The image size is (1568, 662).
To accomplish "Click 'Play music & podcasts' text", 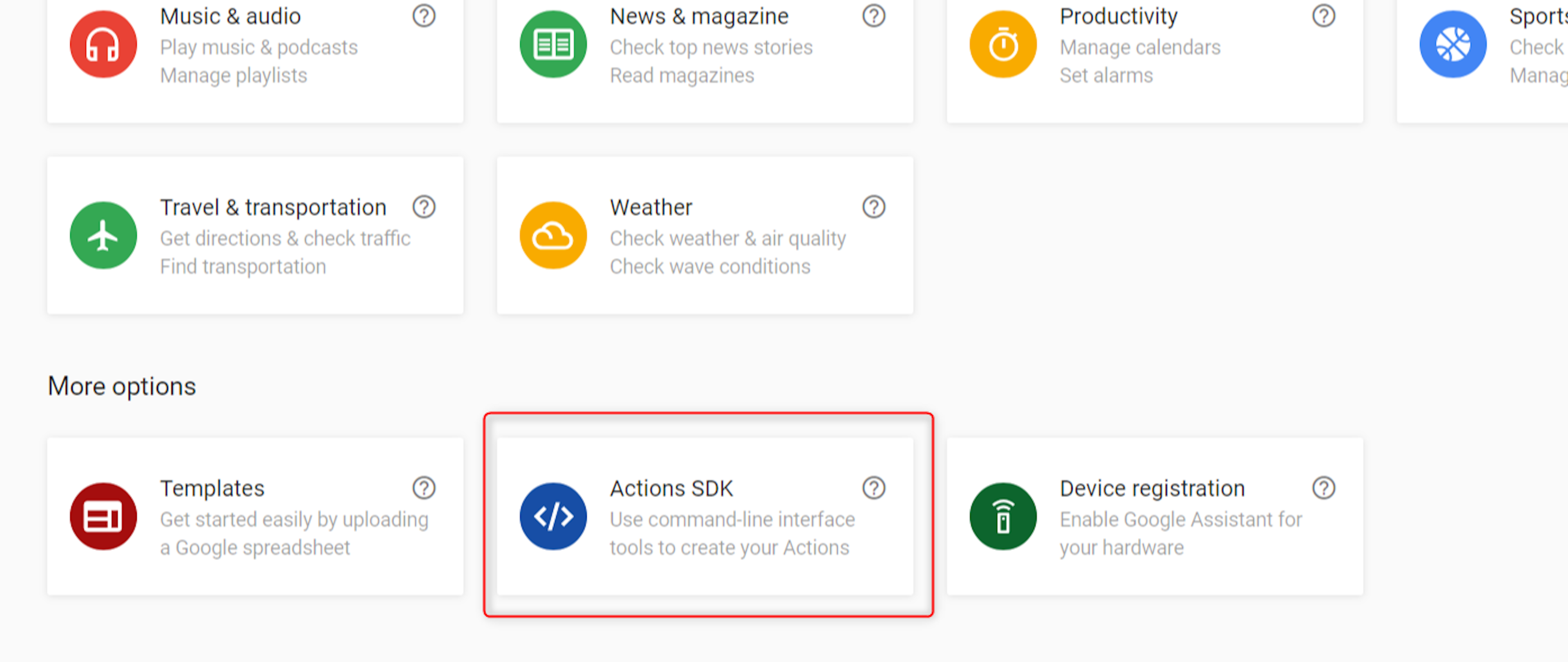I will point(259,47).
